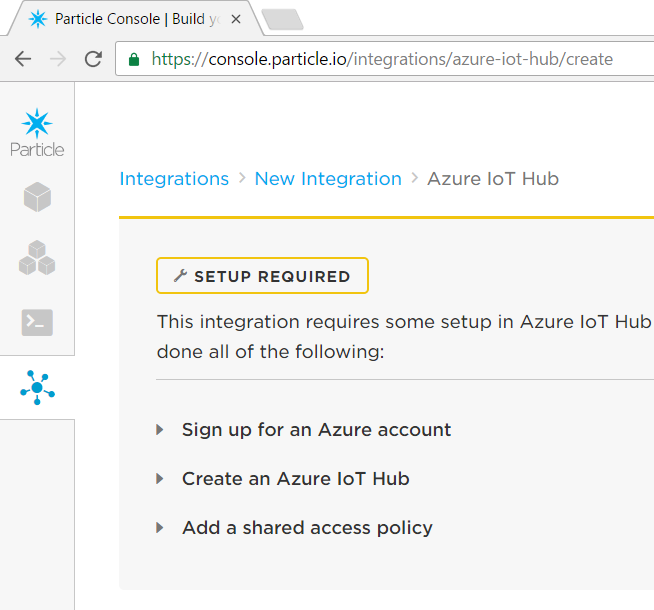Click the green secure lock icon

tap(134, 59)
